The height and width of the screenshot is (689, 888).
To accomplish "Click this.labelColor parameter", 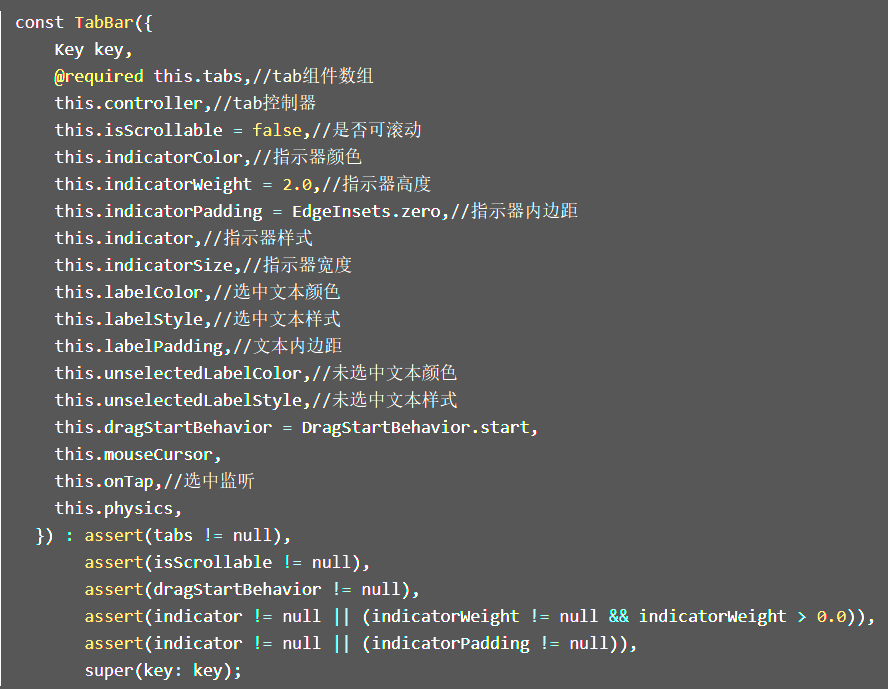I will pos(129,292).
